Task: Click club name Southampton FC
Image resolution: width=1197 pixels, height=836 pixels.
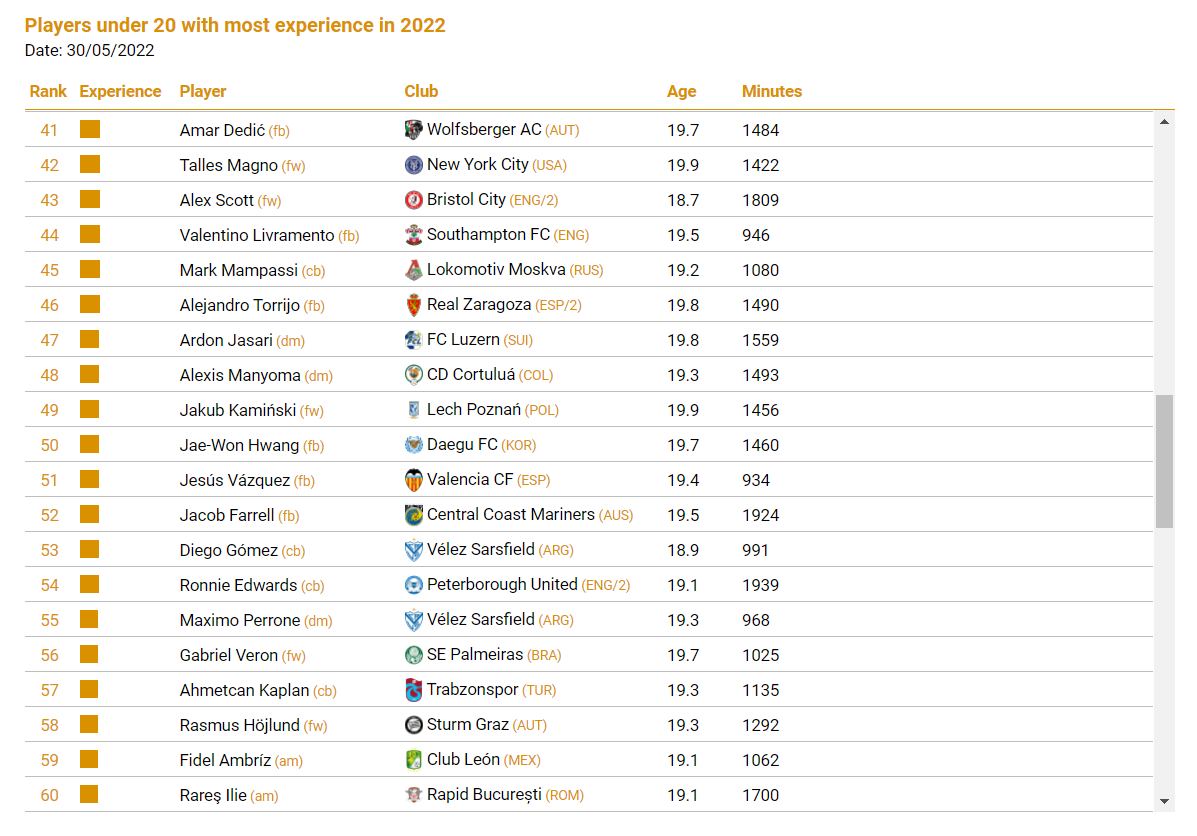Action: point(489,234)
